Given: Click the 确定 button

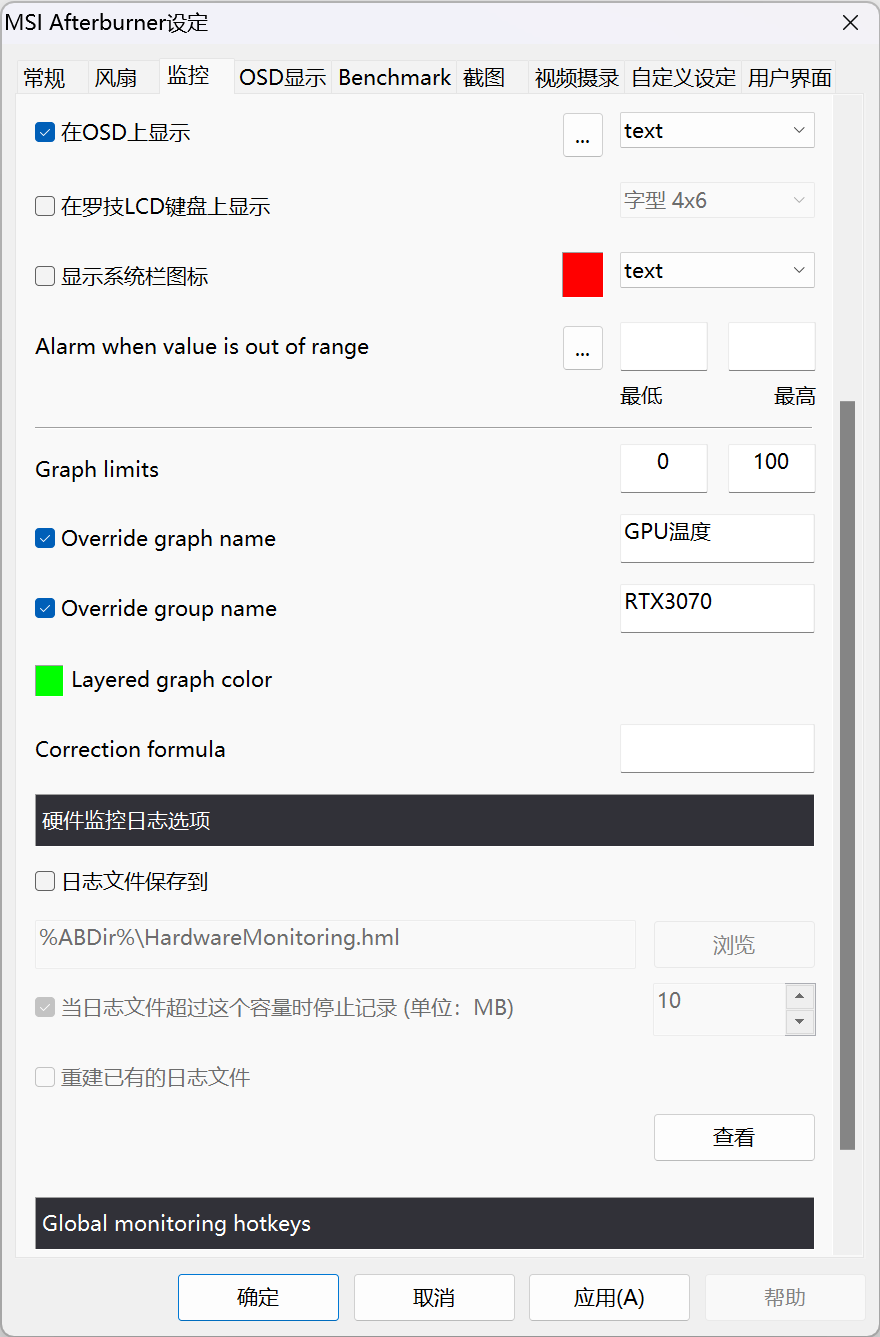Looking at the screenshot, I should tap(258, 1297).
